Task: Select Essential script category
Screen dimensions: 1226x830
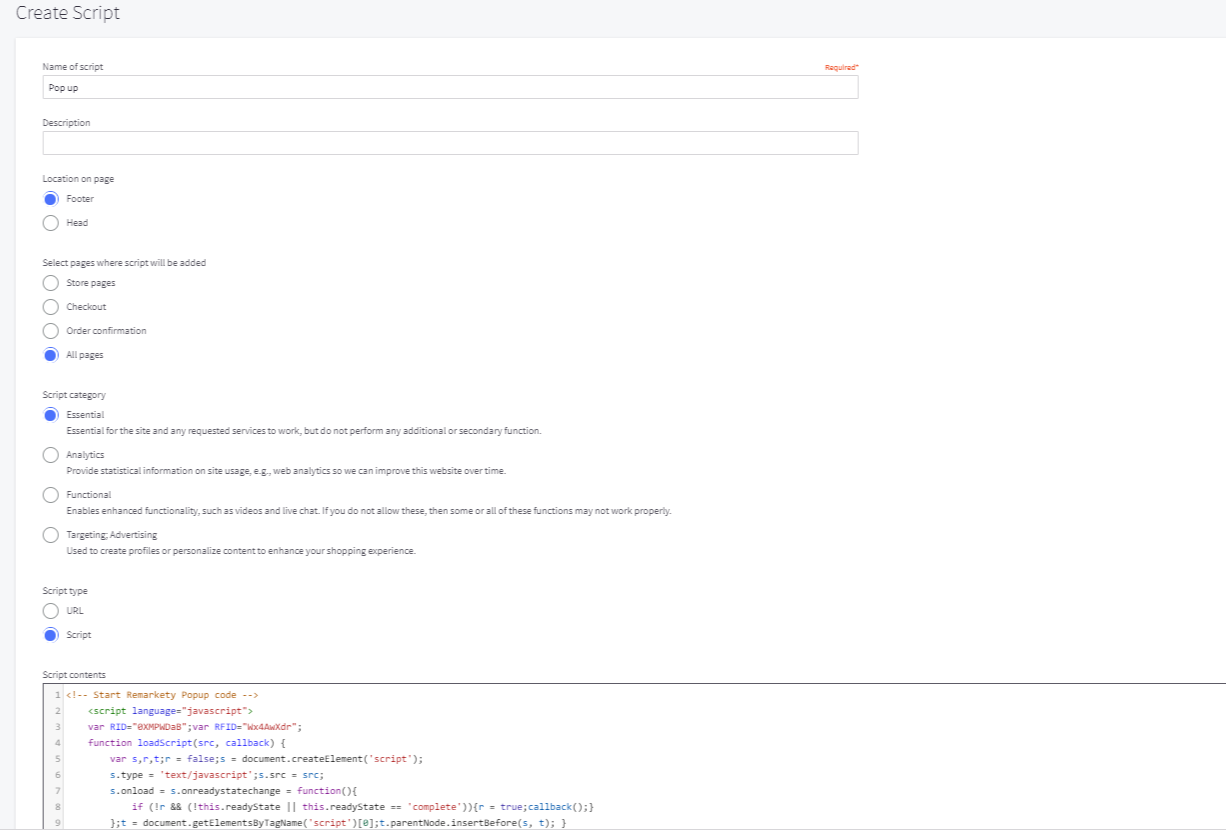Action: click(51, 415)
